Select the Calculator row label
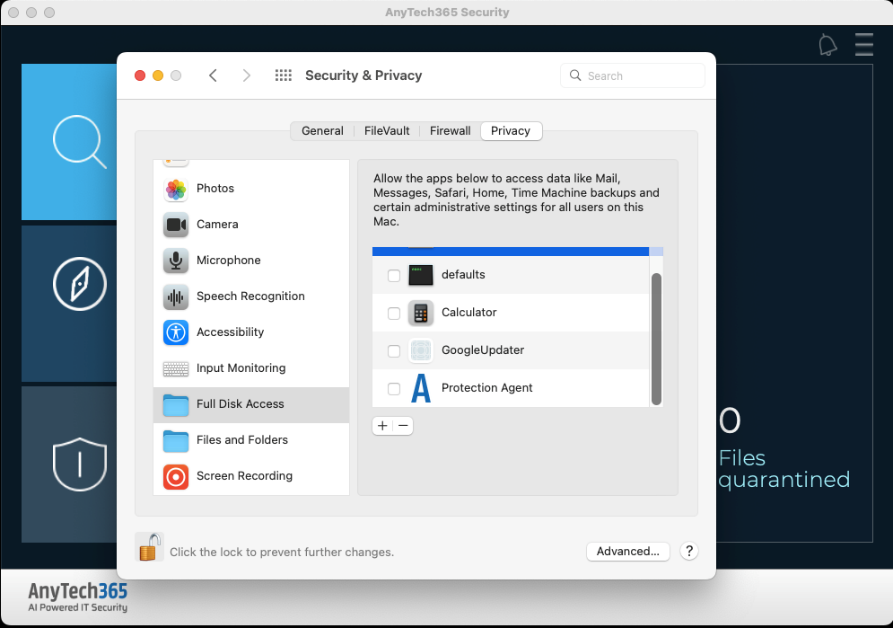Viewport: 893px width, 628px height. 469,312
